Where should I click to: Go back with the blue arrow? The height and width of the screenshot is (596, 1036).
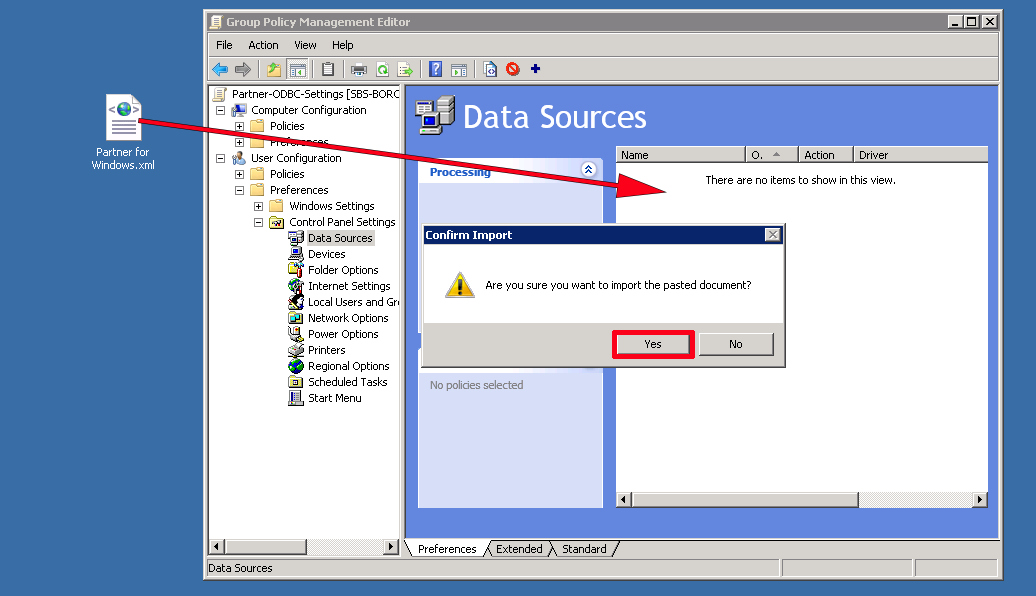pos(220,69)
